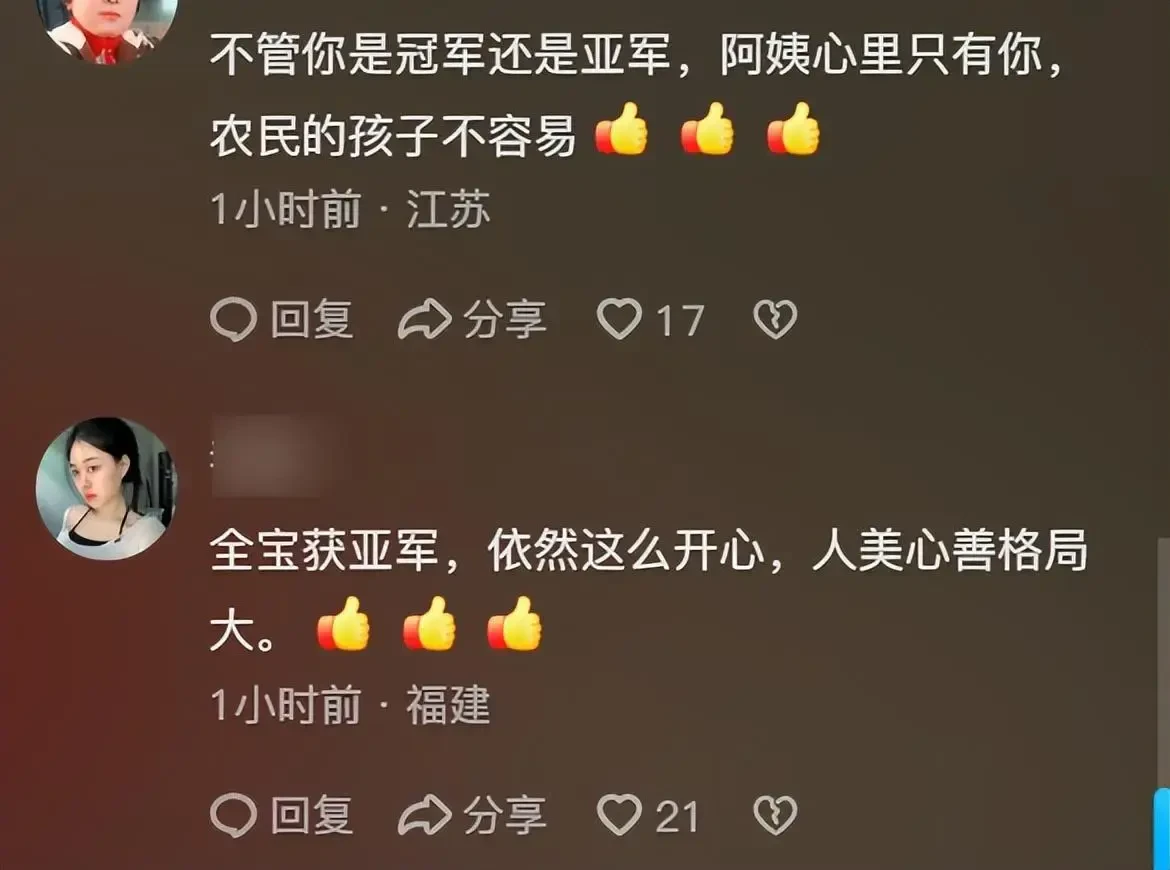The image size is (1170, 870).
Task: Select the comment text 全宝获亚军，依然这么开心
Action: [x=488, y=551]
